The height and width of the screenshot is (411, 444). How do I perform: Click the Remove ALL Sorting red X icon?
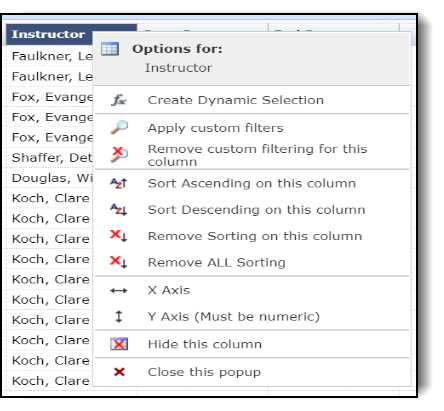tap(119, 262)
